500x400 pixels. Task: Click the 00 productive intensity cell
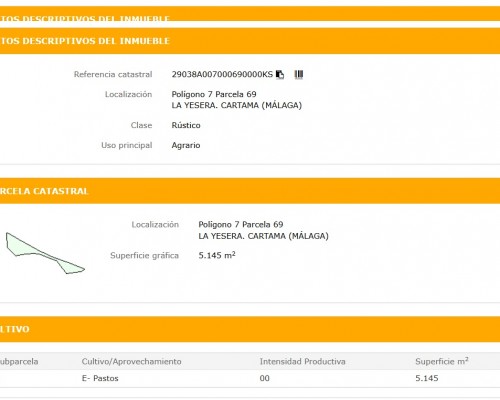click(x=265, y=378)
